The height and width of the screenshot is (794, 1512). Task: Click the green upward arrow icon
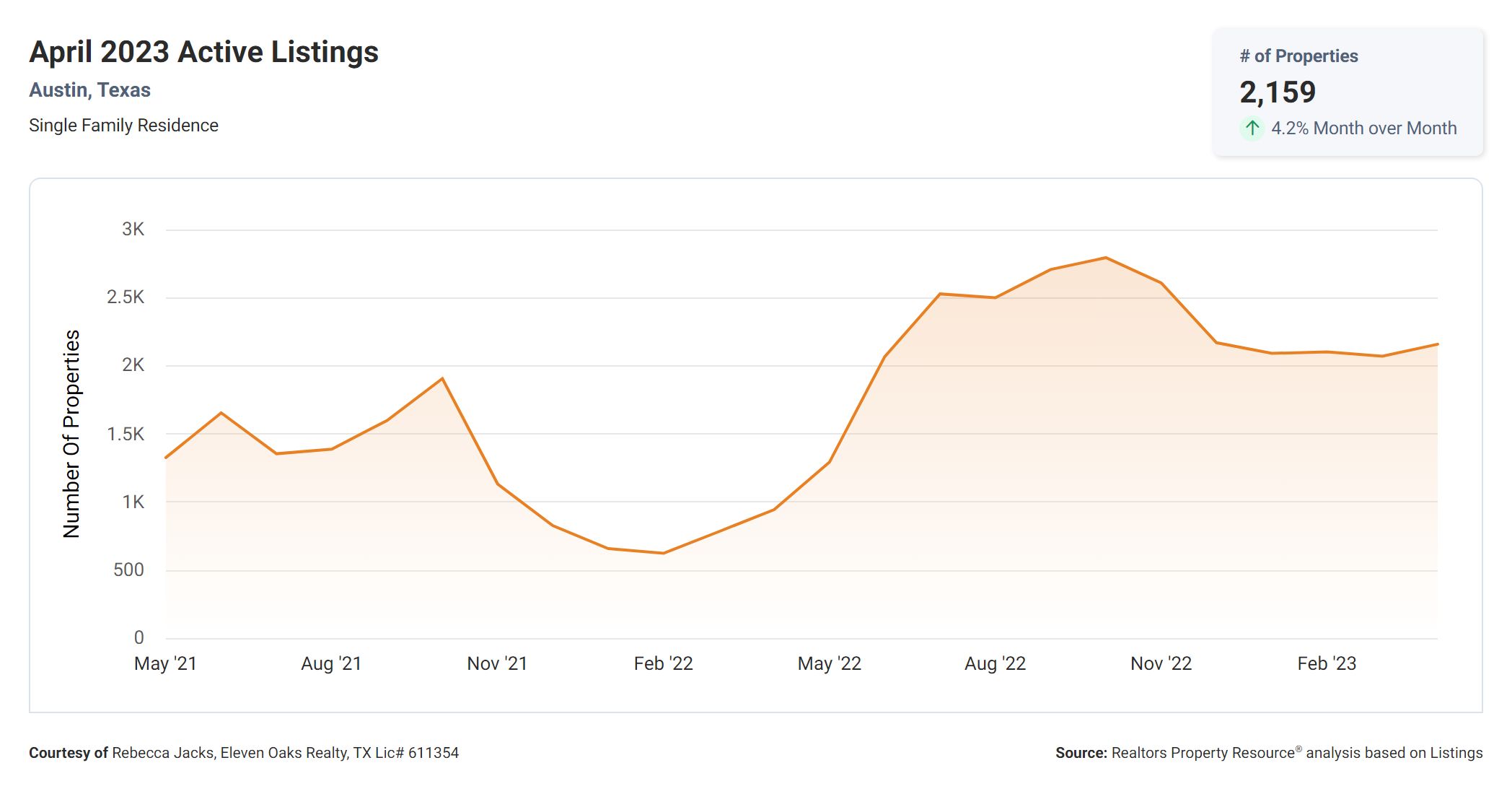coord(1252,128)
